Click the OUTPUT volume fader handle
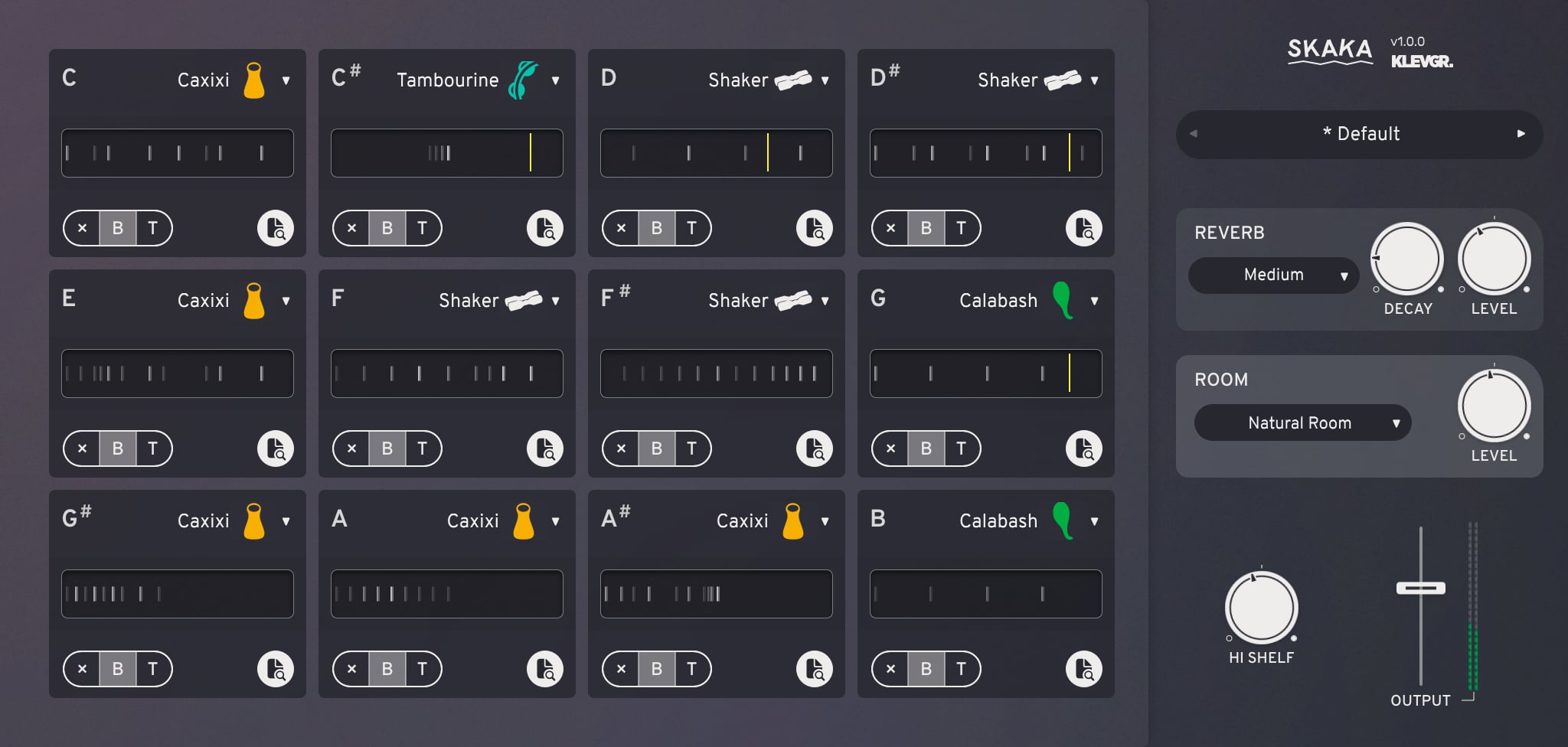Image resolution: width=1568 pixels, height=747 pixels. click(1420, 588)
